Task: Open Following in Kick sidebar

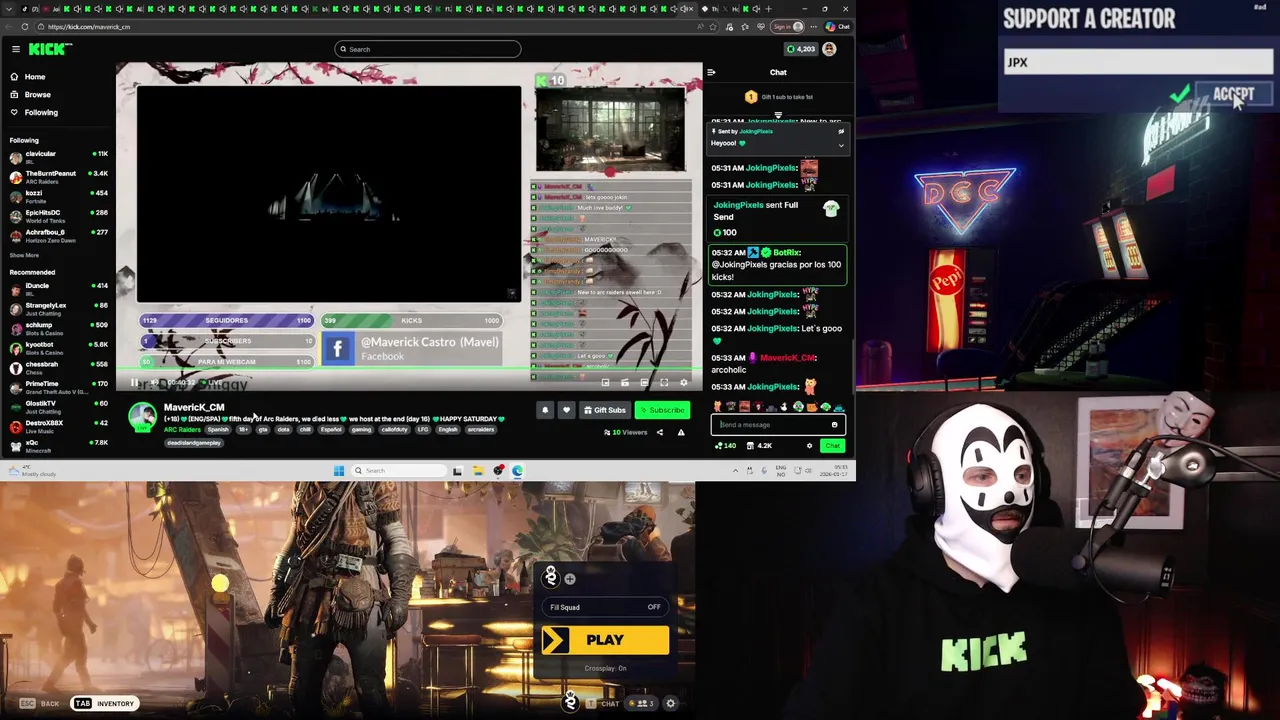Action: click(x=33, y=113)
